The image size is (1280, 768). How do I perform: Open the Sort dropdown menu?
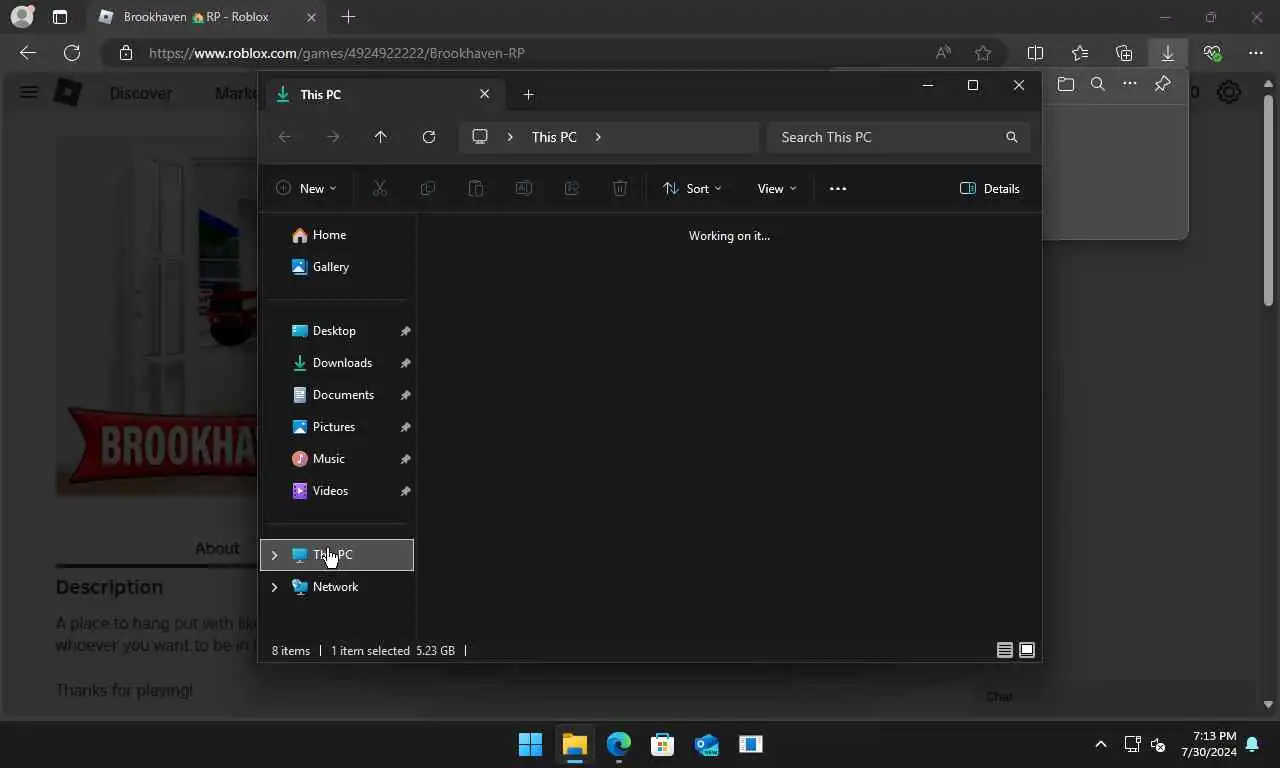pyautogui.click(x=692, y=188)
